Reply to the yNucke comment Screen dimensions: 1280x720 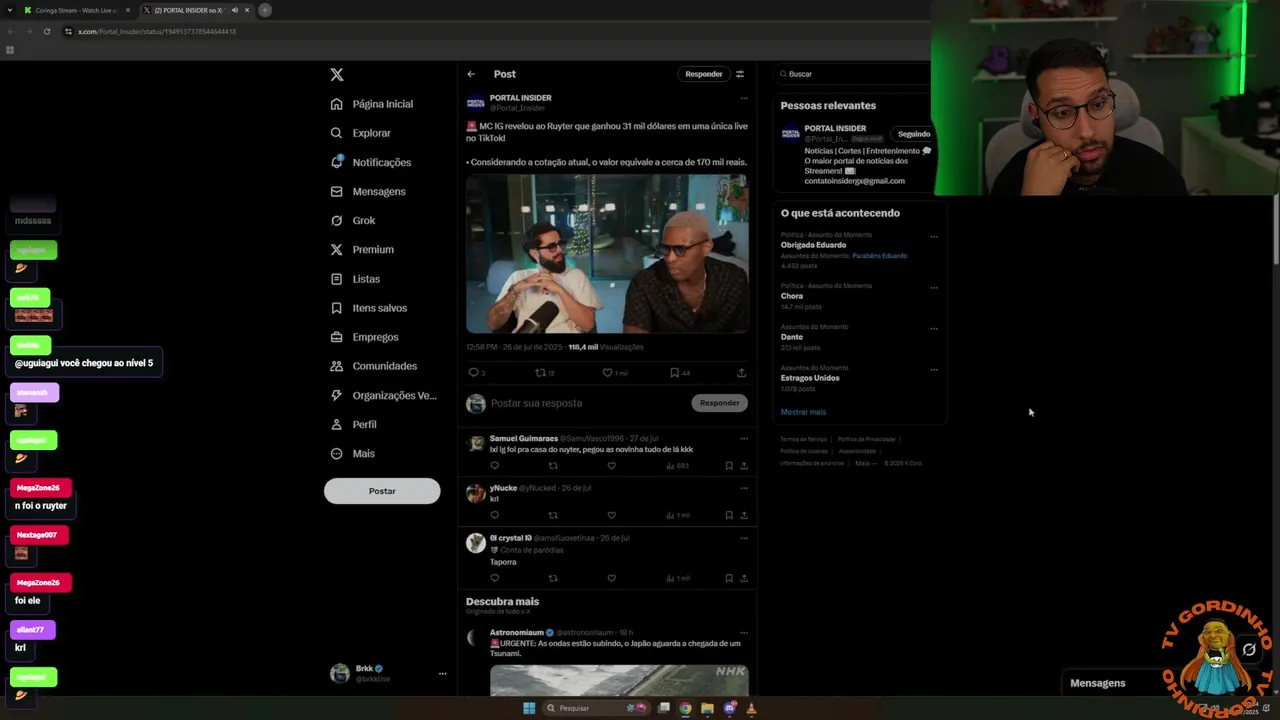click(x=494, y=515)
